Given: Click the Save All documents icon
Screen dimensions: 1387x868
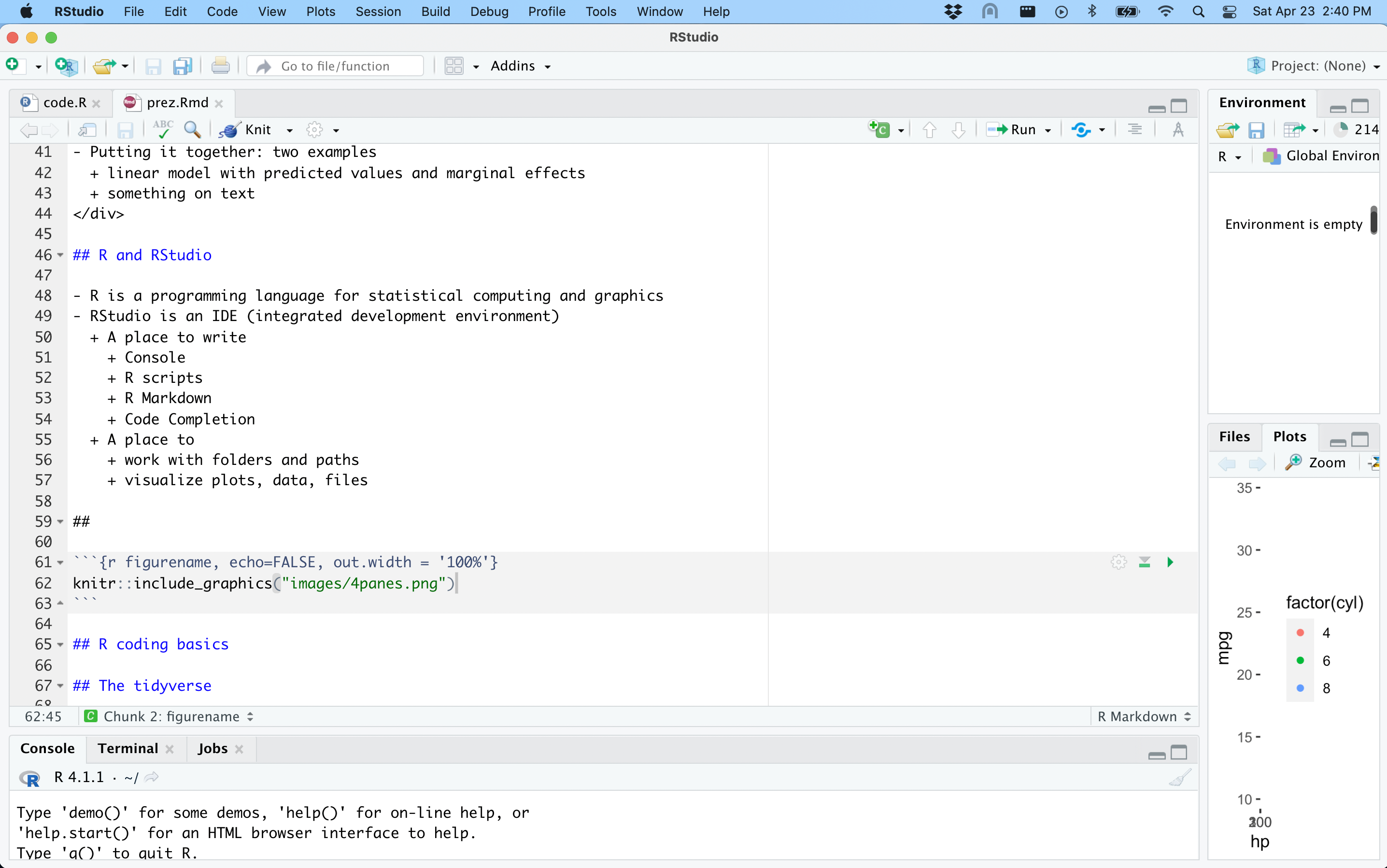Looking at the screenshot, I should tap(183, 66).
